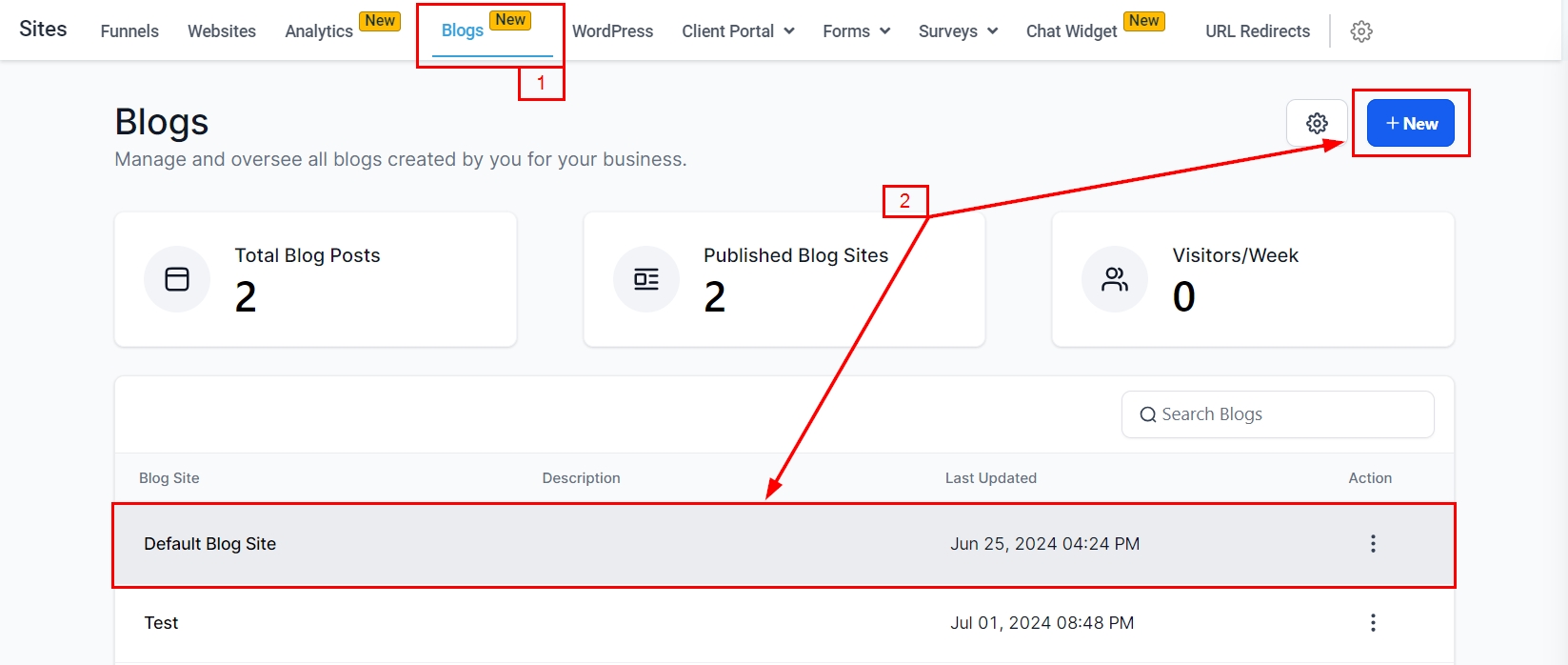Switch to the Funnels tab
1568x665 pixels.
[129, 31]
